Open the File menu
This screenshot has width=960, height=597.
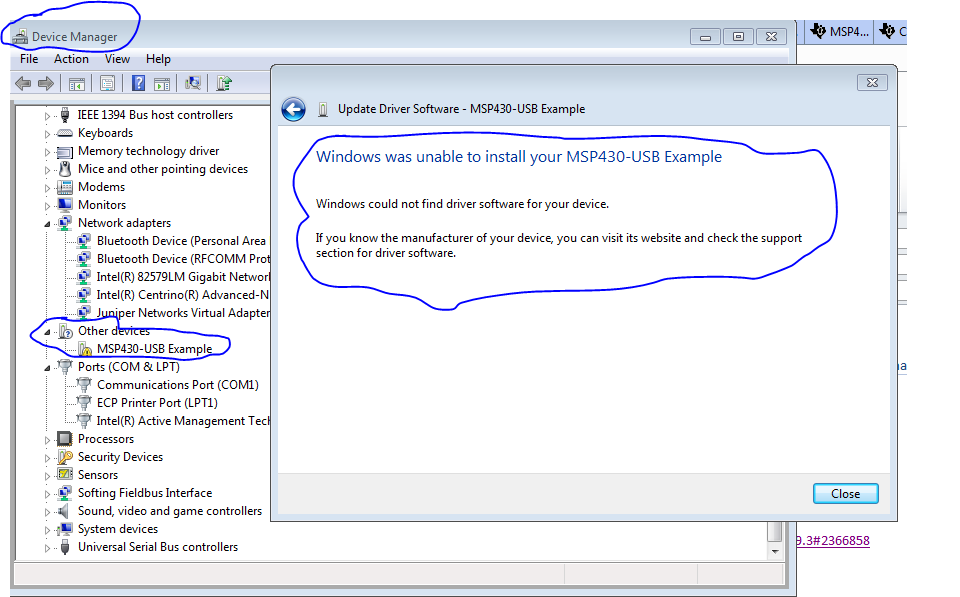pyautogui.click(x=29, y=59)
